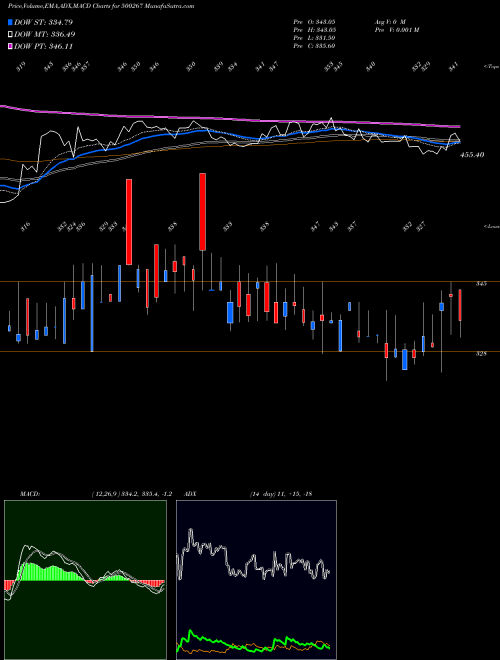Click the 'Pre O: 343.05' value
Viewport: 500px width, 660px height.
[314, 21]
